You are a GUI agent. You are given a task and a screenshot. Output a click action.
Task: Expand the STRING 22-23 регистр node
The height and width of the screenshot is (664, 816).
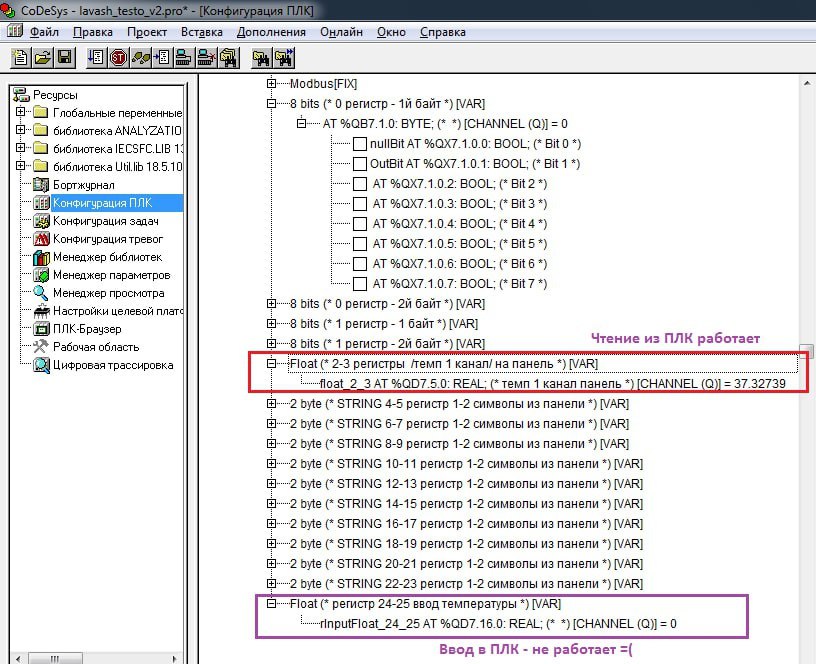tap(272, 583)
